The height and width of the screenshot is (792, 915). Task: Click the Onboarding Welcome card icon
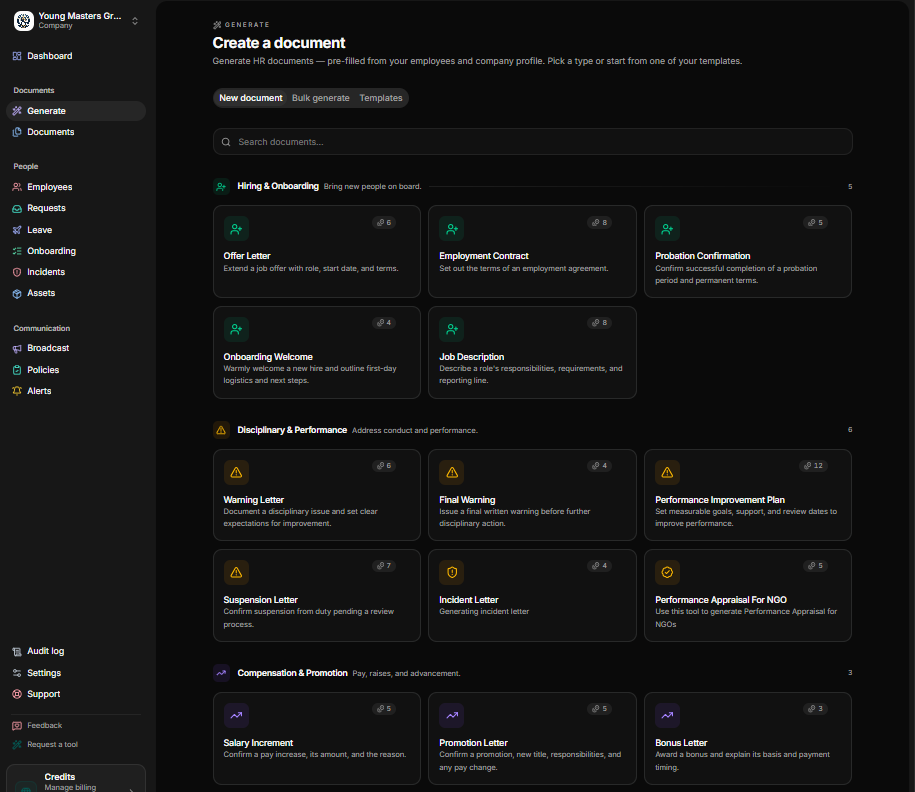[x=236, y=329]
